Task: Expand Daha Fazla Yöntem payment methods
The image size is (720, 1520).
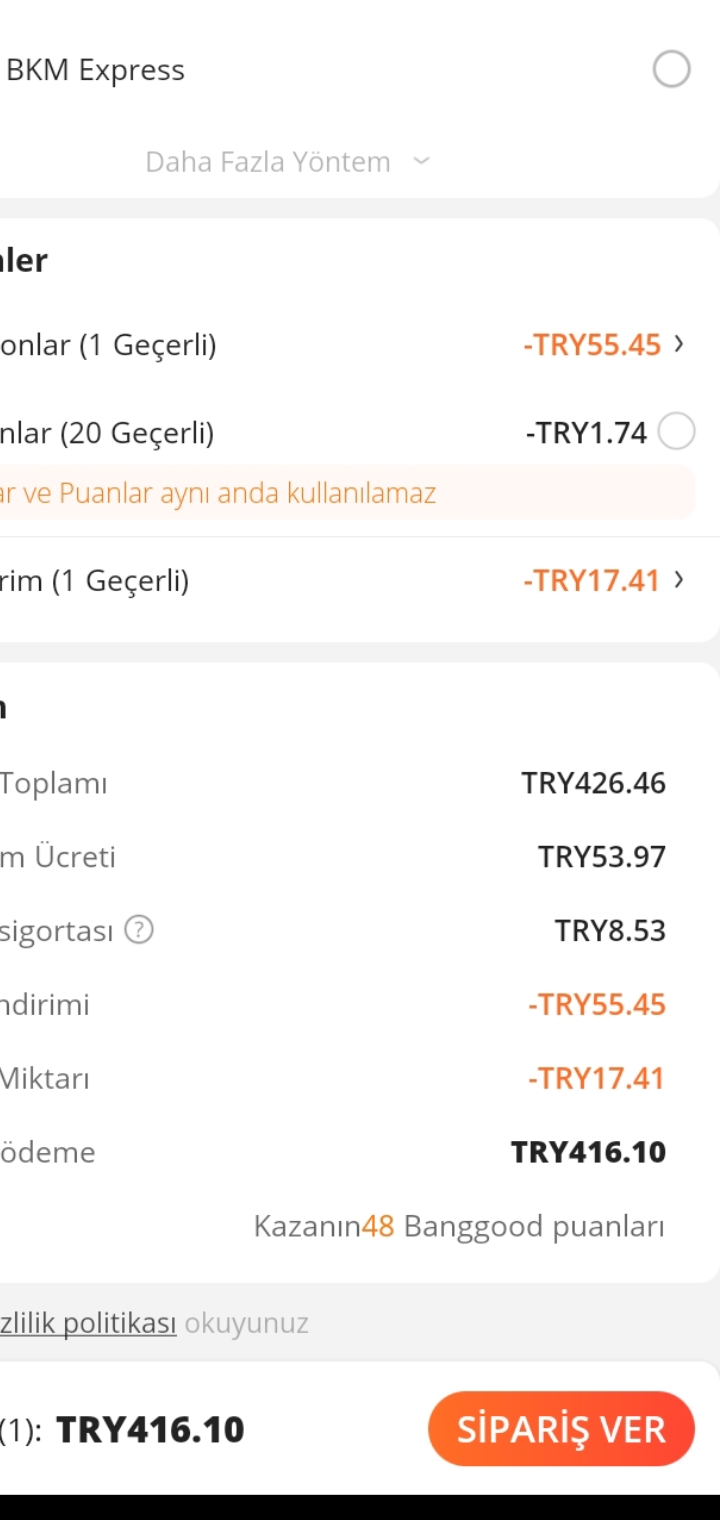Action: coord(268,162)
